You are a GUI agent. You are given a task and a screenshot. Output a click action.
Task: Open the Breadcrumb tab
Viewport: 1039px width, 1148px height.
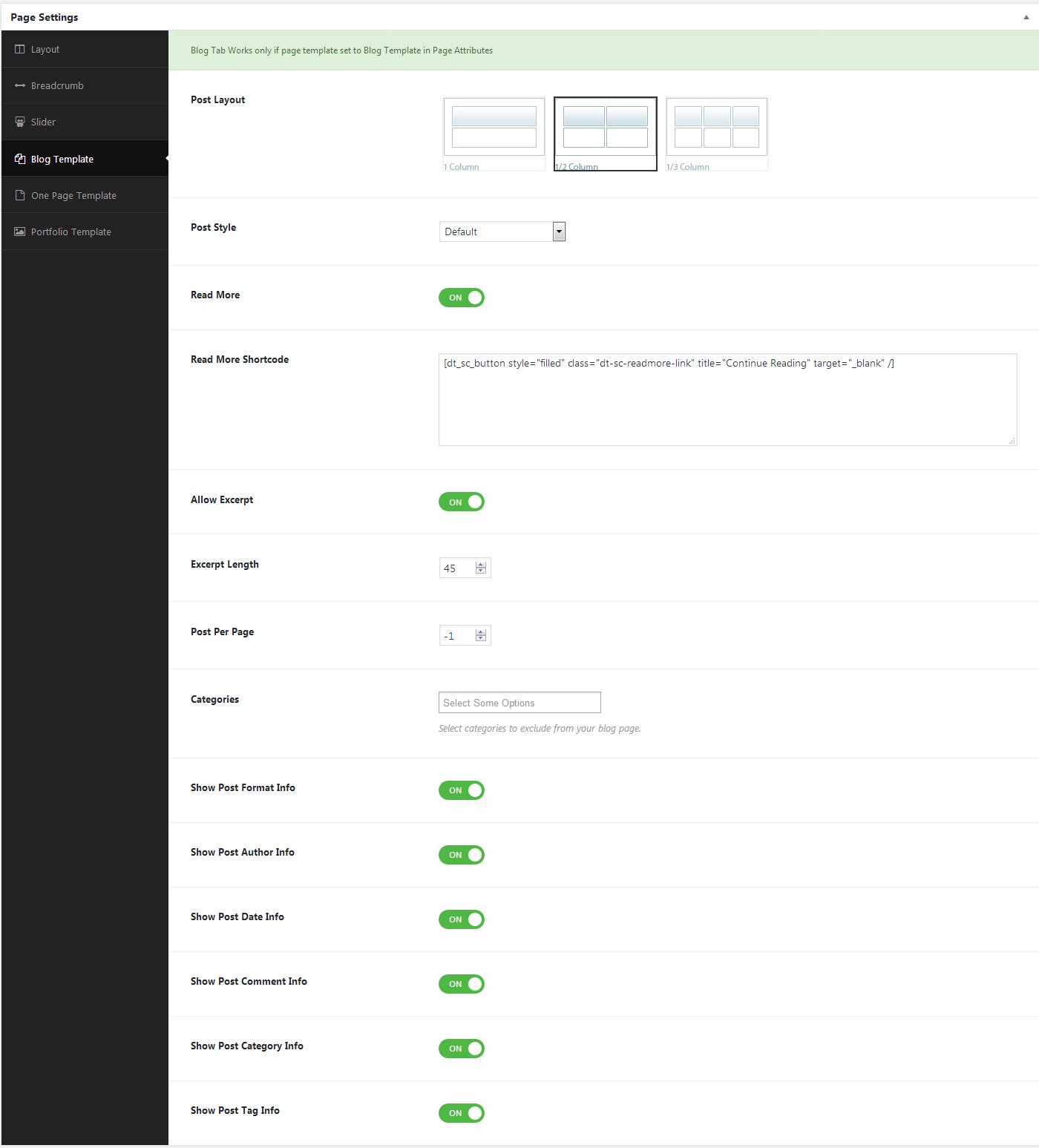tap(85, 85)
